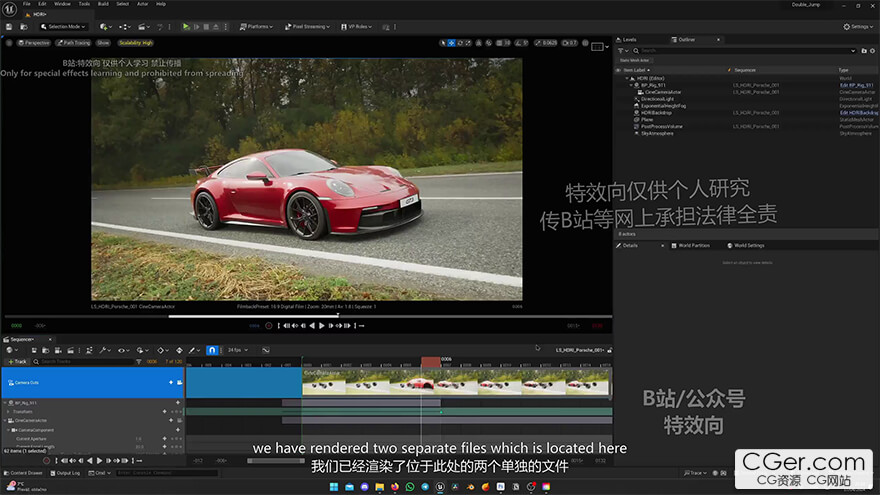Click the green Play in editor button
The image size is (880, 495).
pos(186,26)
